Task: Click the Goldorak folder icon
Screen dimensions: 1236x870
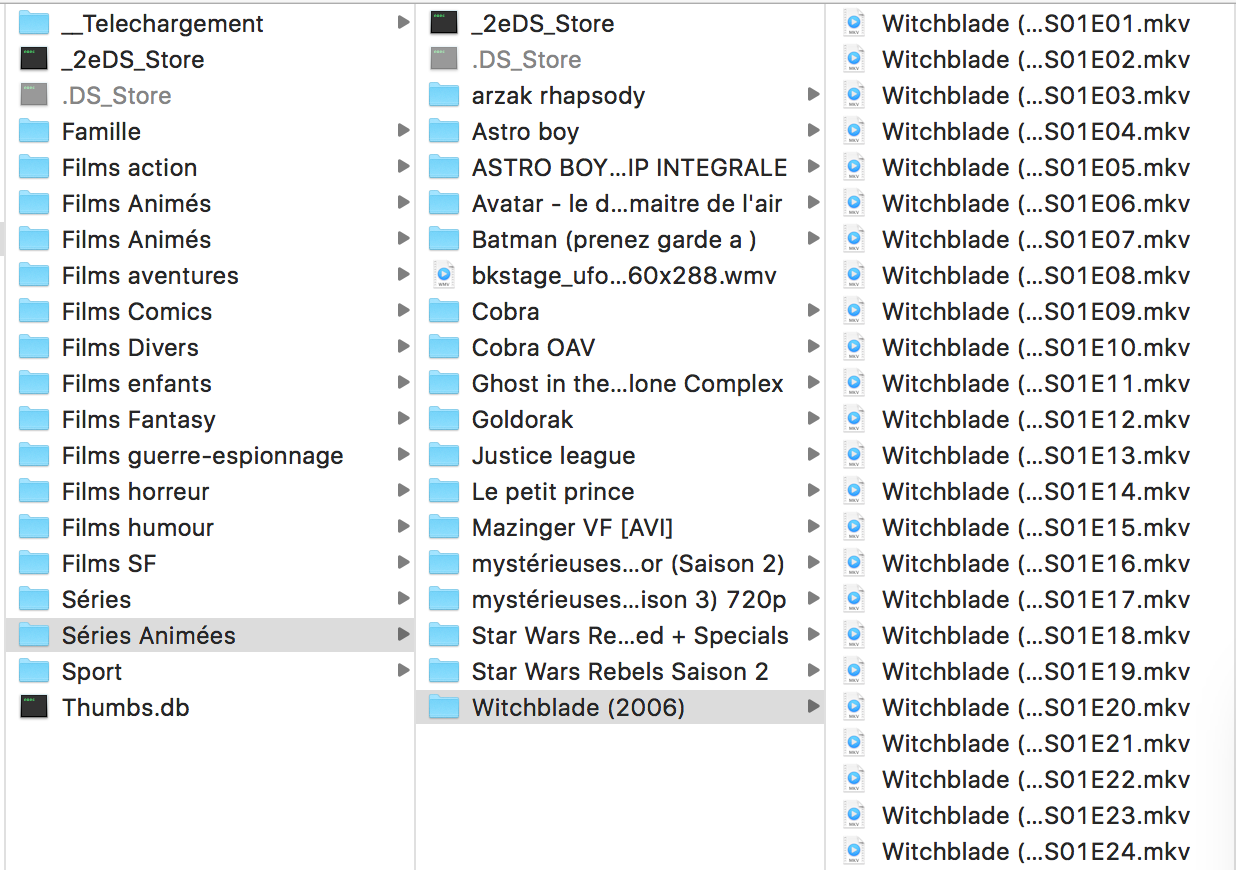Action: pos(444,419)
